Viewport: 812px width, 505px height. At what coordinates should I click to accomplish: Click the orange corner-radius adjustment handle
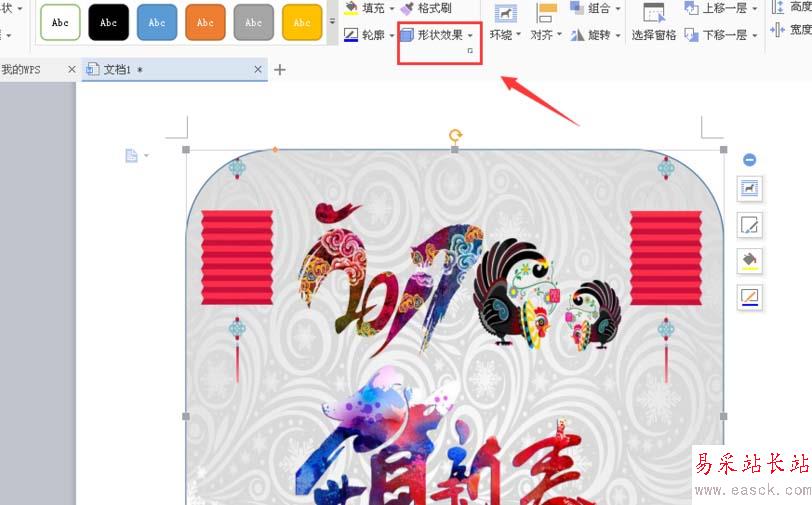click(x=276, y=150)
